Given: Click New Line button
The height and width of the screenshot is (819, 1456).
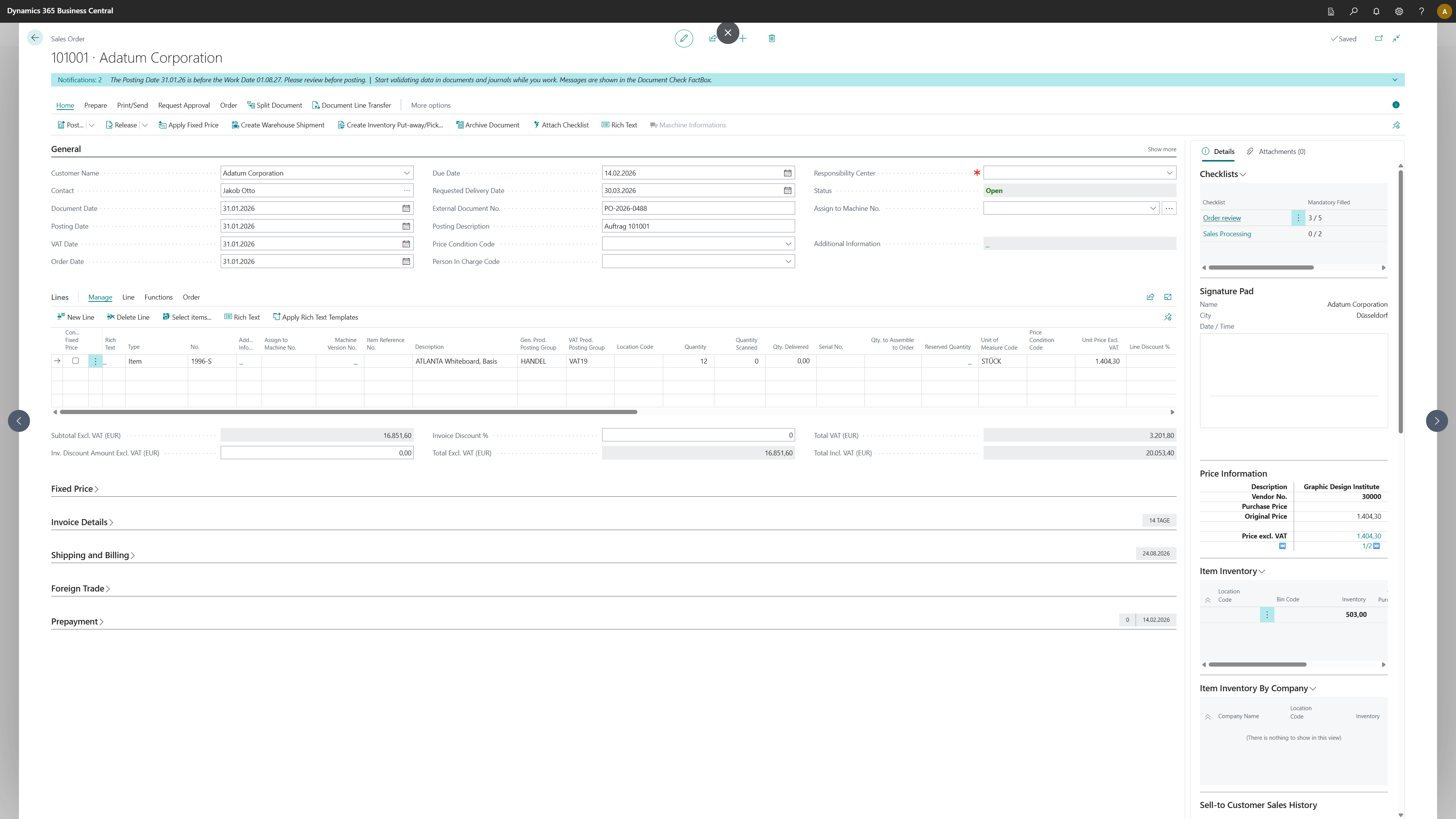Looking at the screenshot, I should click(76, 318).
